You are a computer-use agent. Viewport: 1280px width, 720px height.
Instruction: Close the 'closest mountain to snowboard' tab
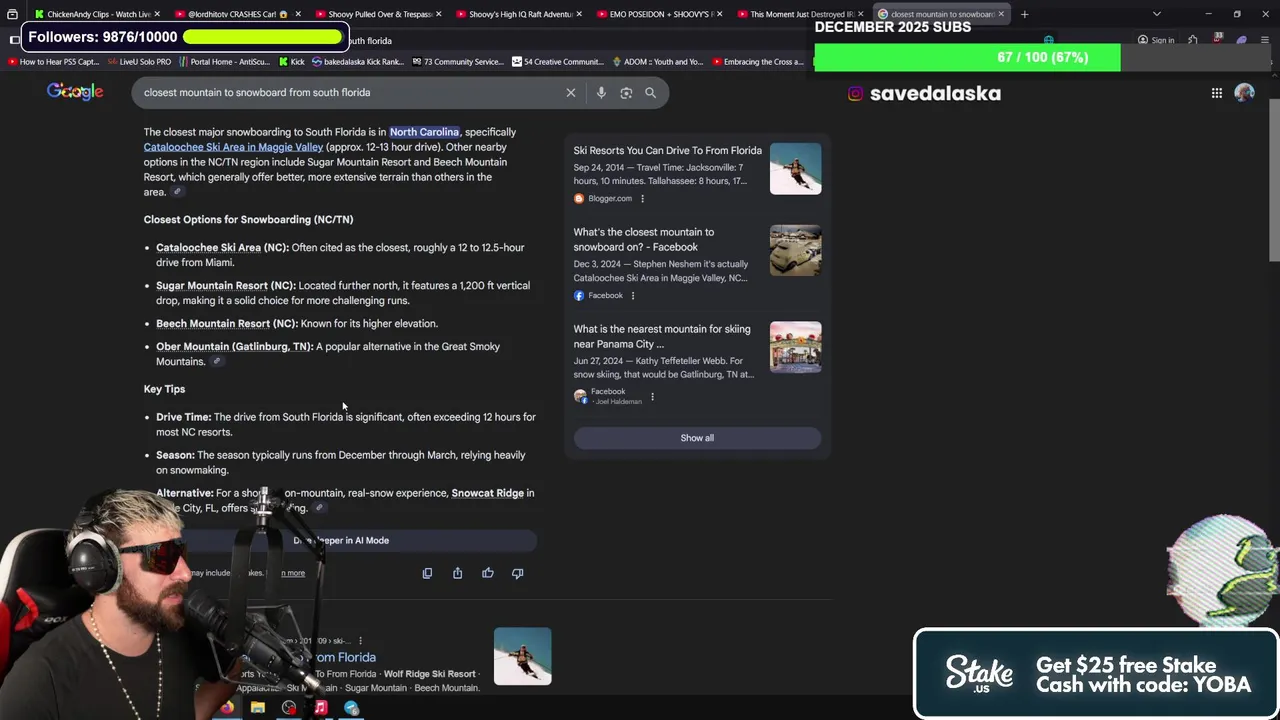click(x=1001, y=14)
